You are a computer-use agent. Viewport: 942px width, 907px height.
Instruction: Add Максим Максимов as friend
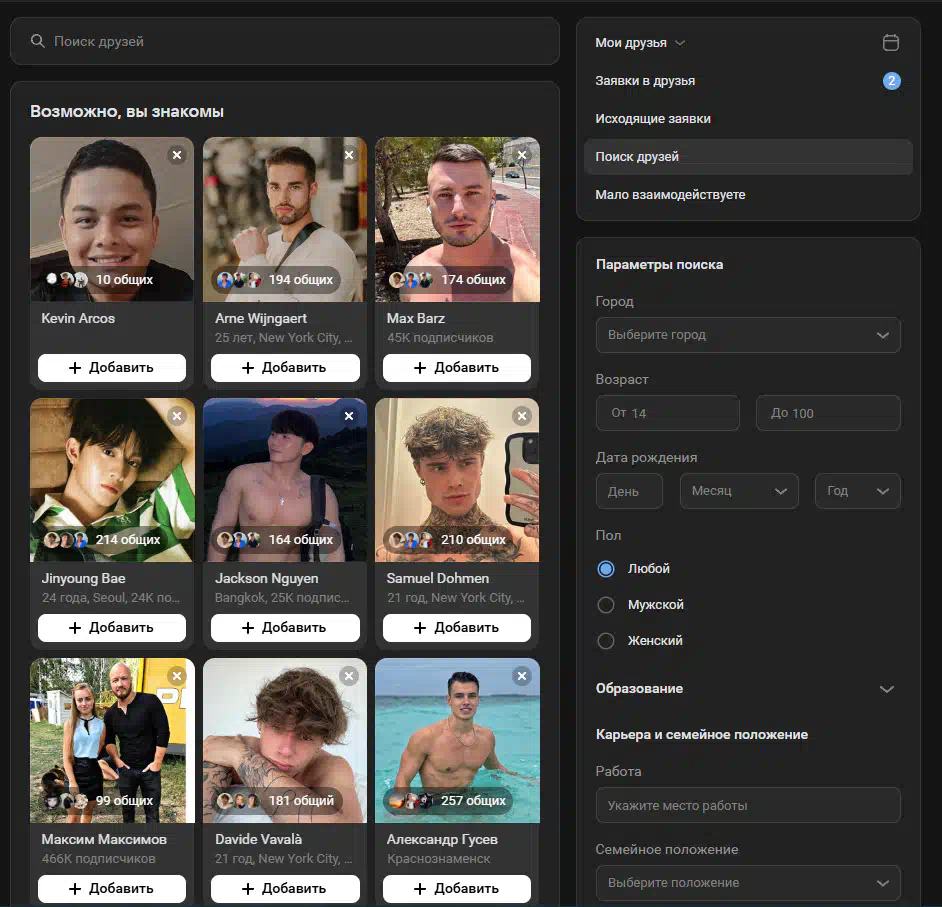(112, 888)
